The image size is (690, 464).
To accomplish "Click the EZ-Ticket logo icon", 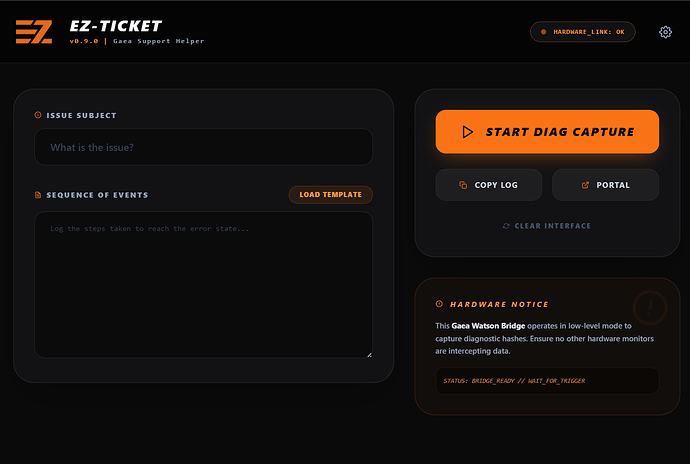I will click(x=33, y=32).
